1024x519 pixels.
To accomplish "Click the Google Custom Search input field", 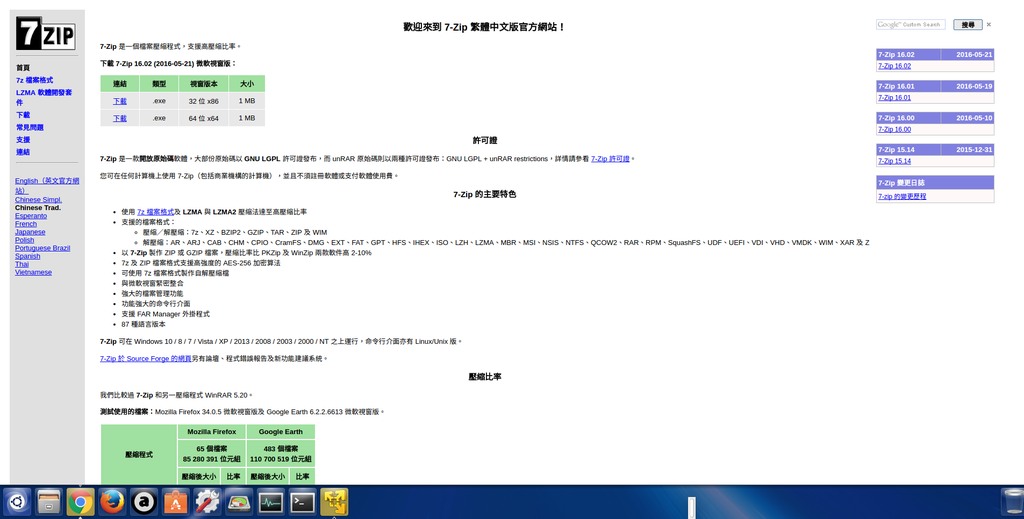I will tap(910, 25).
